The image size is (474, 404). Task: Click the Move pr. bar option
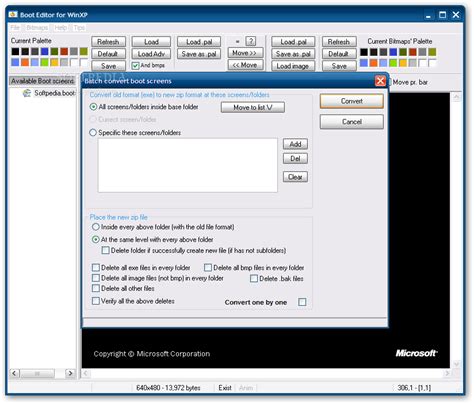point(410,82)
